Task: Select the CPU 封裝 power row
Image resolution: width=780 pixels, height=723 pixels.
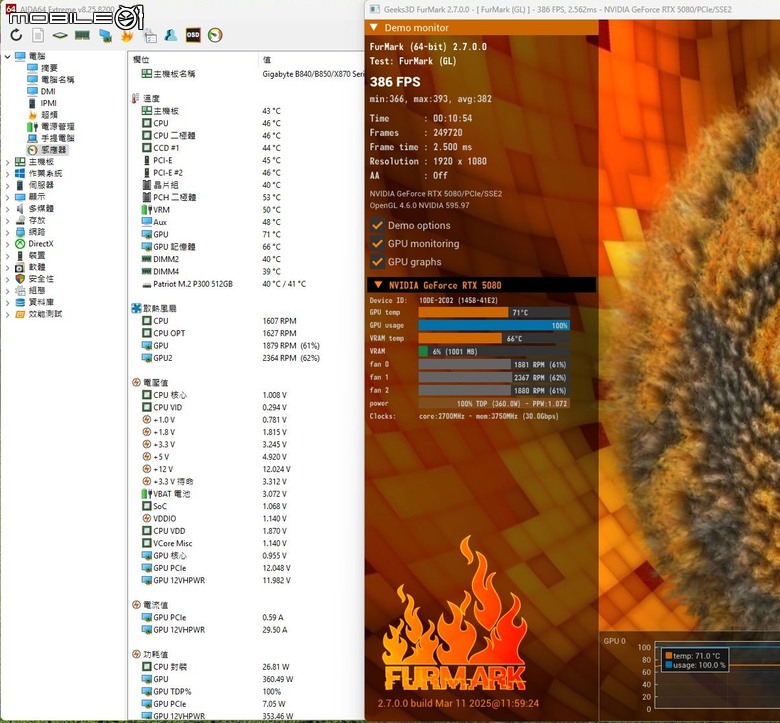Action: click(x=246, y=667)
